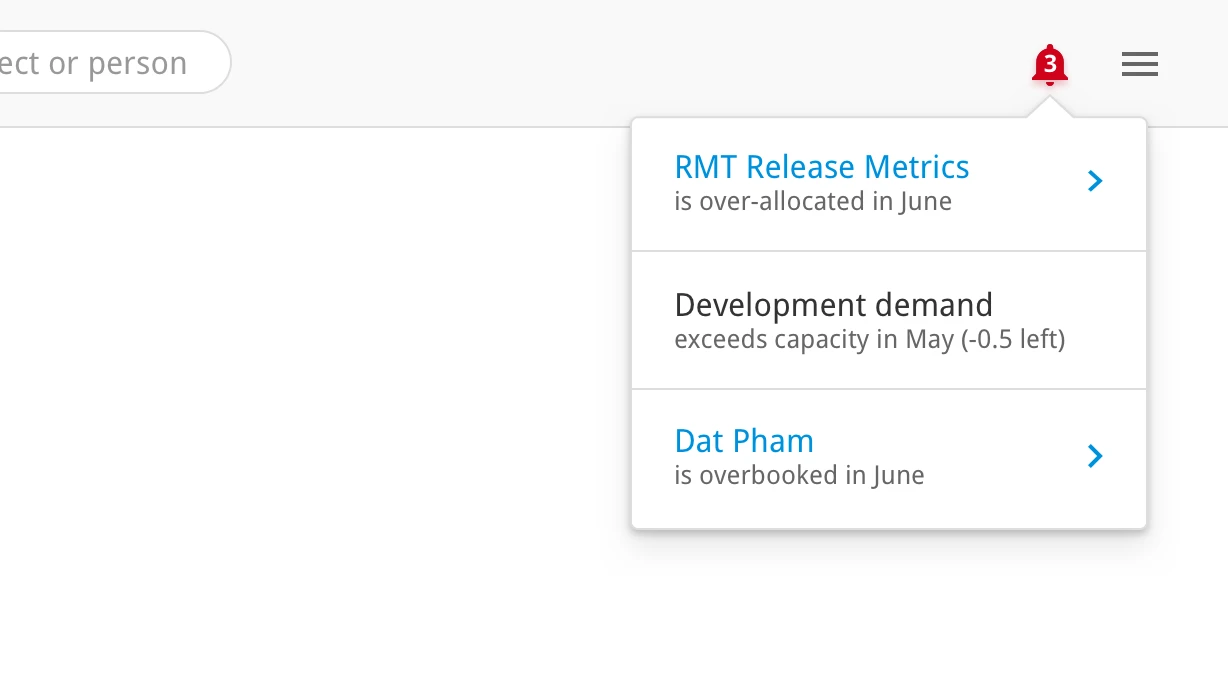Image resolution: width=1228 pixels, height=691 pixels.
Task: Click the over-allocated in June subtitle text
Action: coord(812,201)
